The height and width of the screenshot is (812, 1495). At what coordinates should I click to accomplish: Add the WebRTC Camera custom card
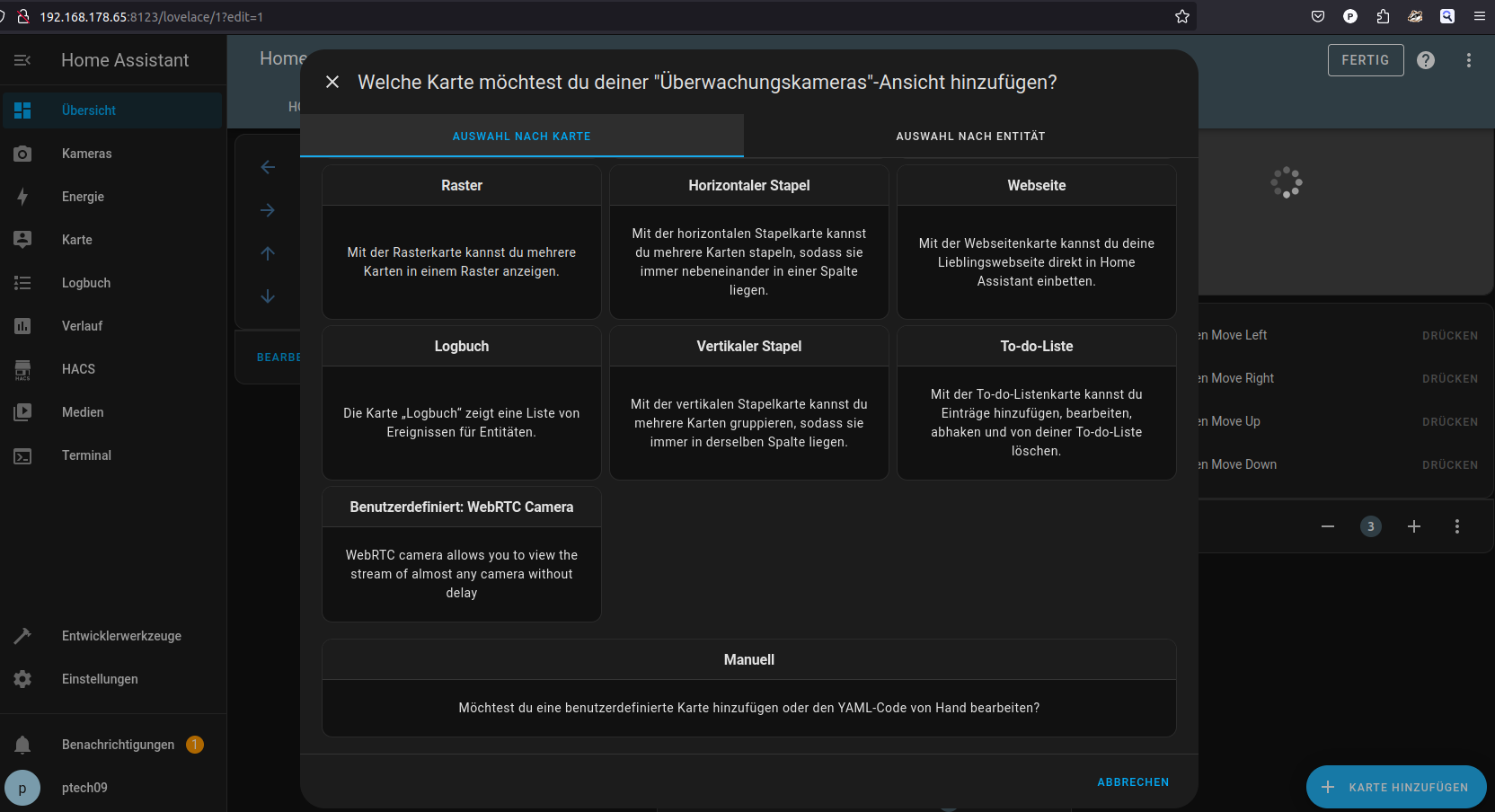click(461, 554)
